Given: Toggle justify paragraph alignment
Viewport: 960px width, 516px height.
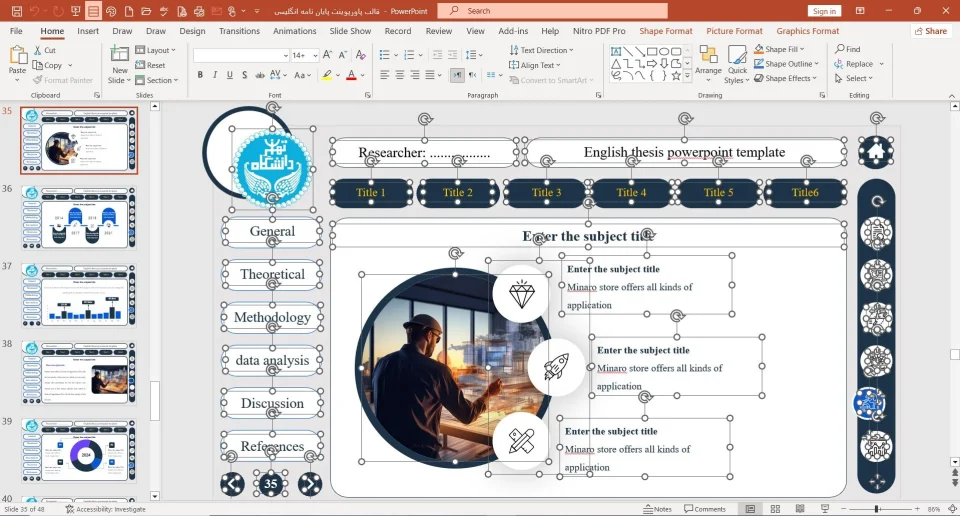Looking at the screenshot, I should 430,75.
